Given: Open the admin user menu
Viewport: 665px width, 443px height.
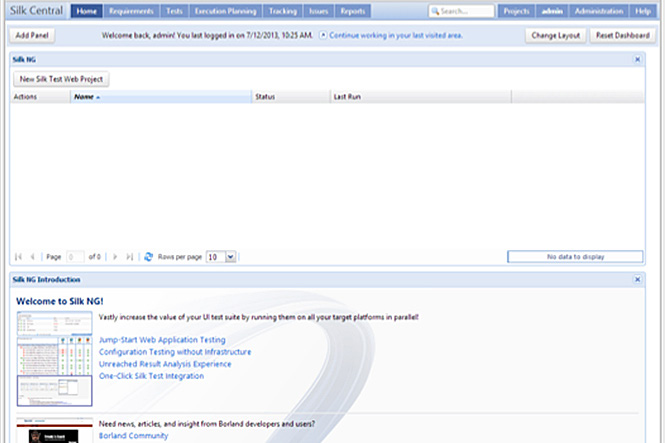Looking at the screenshot, I should (552, 11).
